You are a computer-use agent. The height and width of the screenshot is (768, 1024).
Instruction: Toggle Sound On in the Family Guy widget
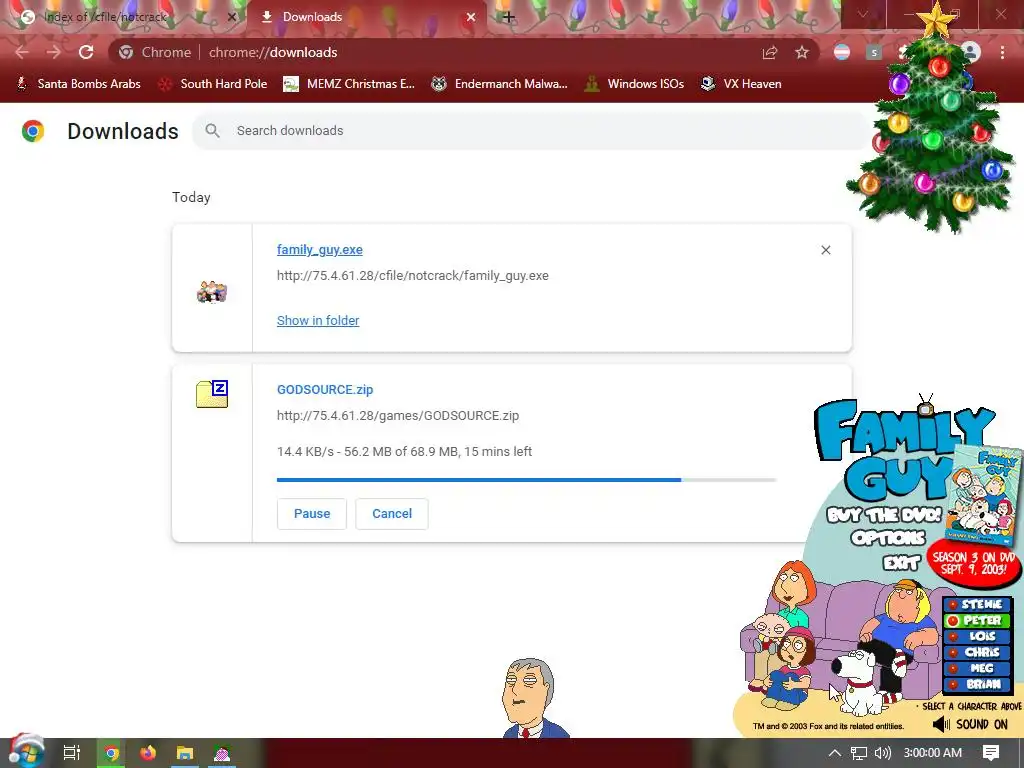click(970, 724)
